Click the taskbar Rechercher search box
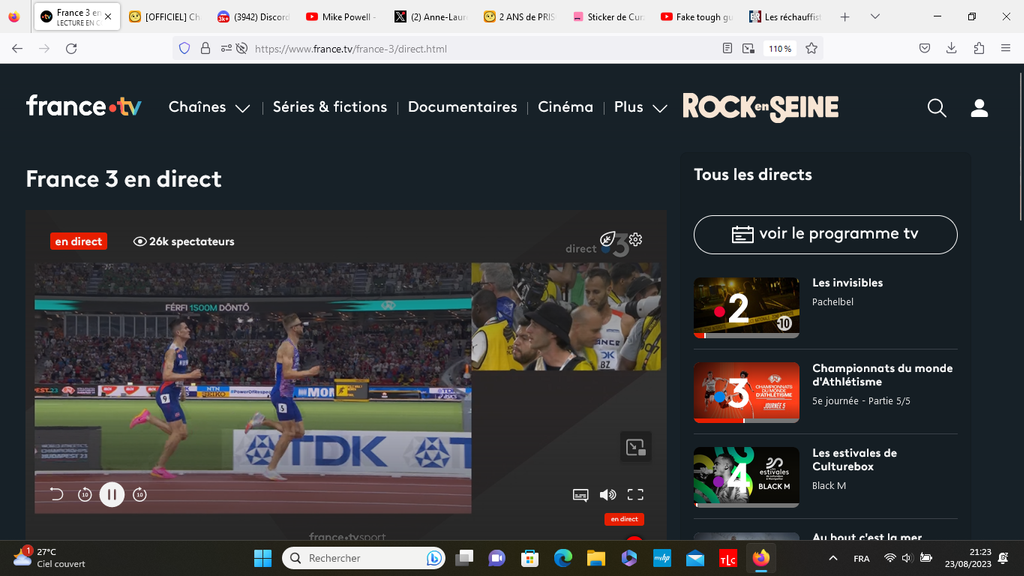Screen dimensions: 1024x576 pyautogui.click(x=363, y=558)
